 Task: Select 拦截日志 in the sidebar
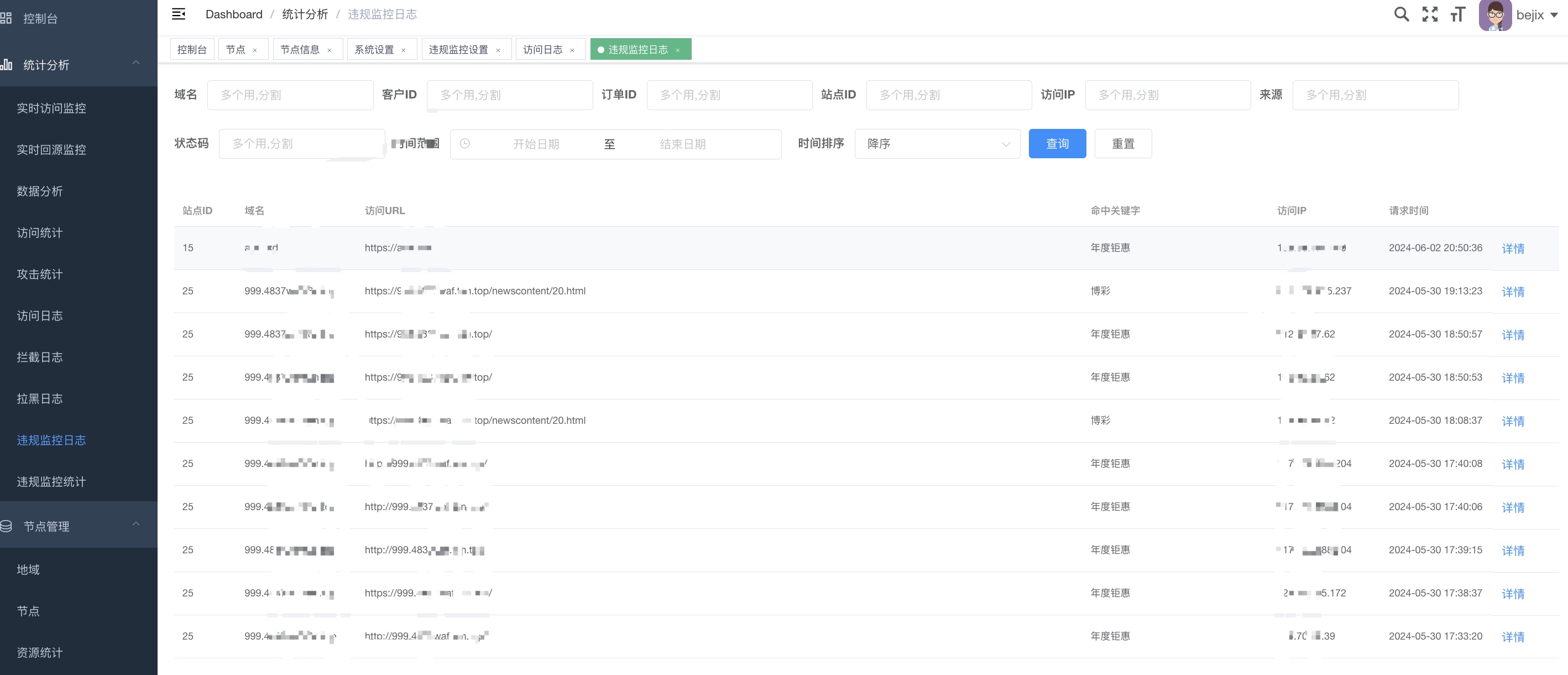[40, 357]
